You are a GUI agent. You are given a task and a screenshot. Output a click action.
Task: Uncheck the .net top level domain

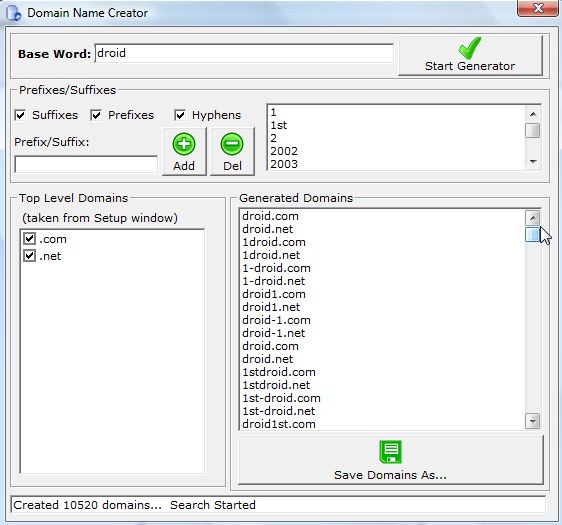(29, 256)
